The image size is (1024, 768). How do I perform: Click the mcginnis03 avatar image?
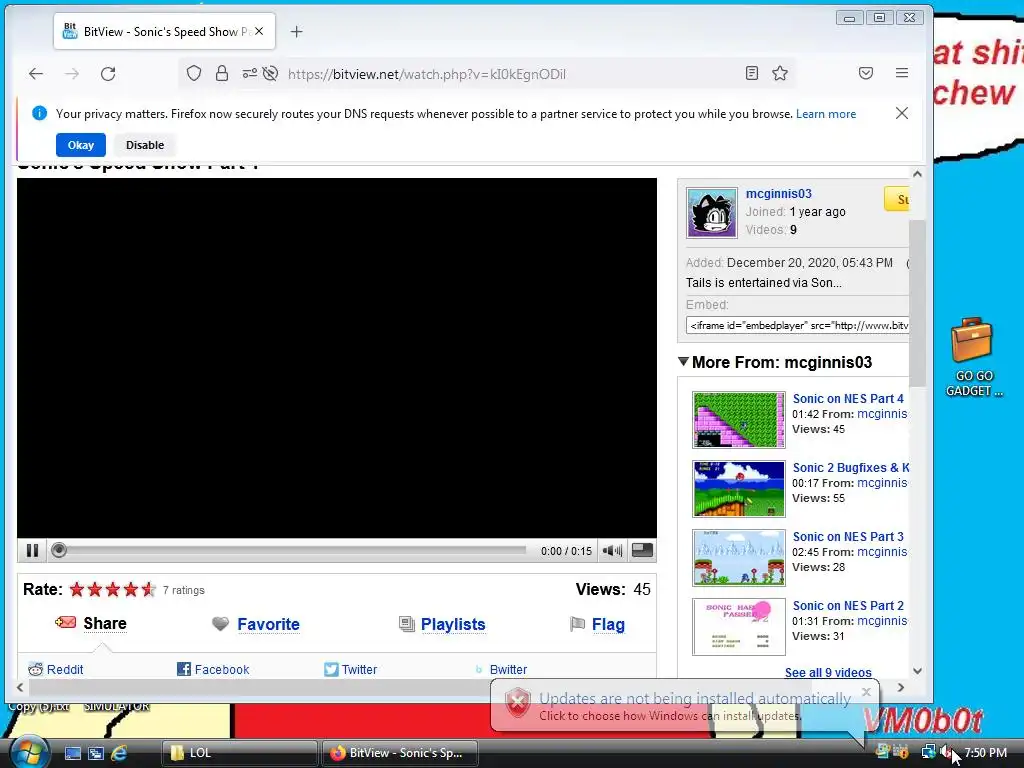pos(712,212)
